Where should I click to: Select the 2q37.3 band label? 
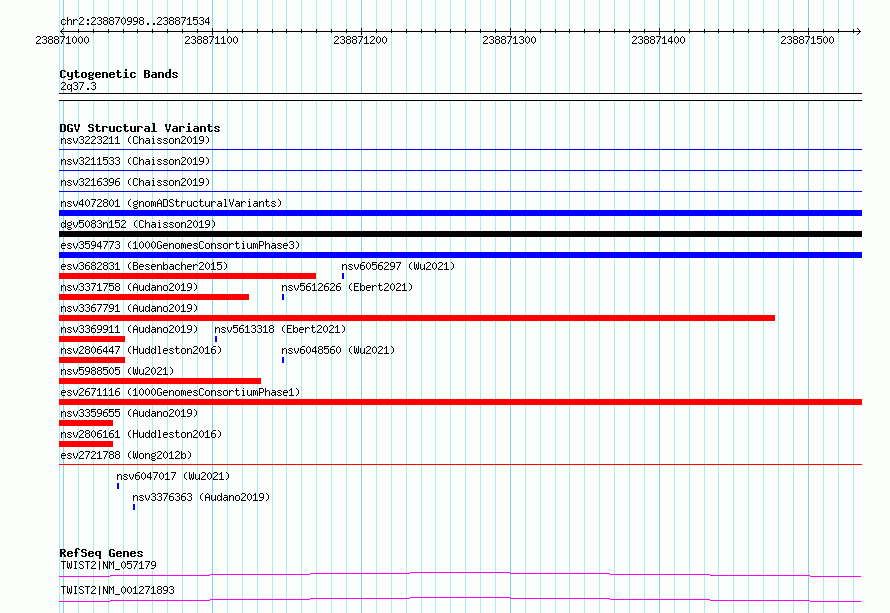coord(78,86)
